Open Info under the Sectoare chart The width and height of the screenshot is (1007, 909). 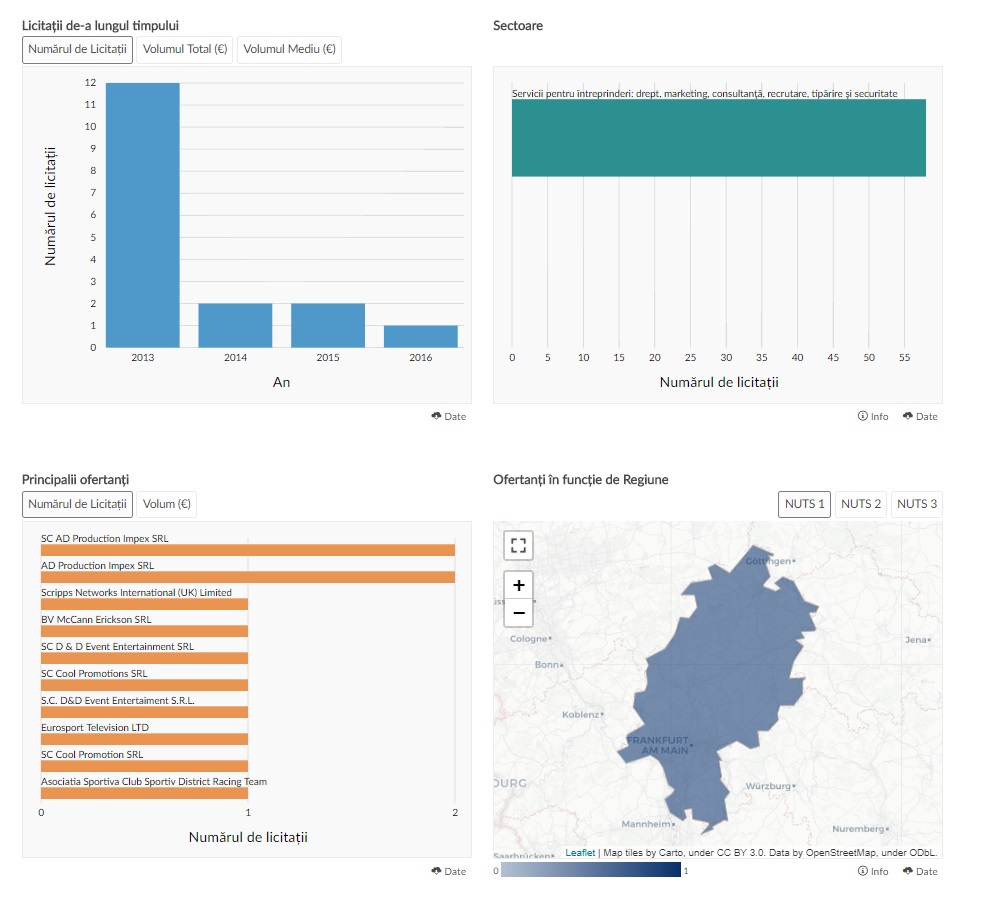point(873,416)
